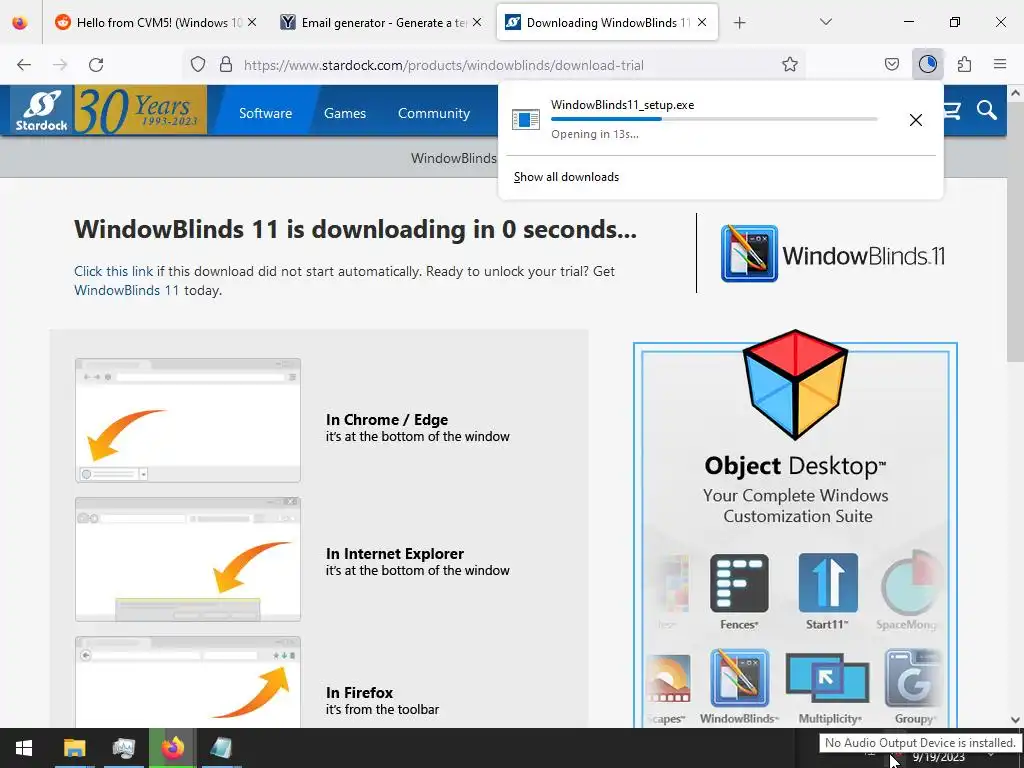1024x768 pixels.
Task: Open the Games menu
Action: click(345, 113)
